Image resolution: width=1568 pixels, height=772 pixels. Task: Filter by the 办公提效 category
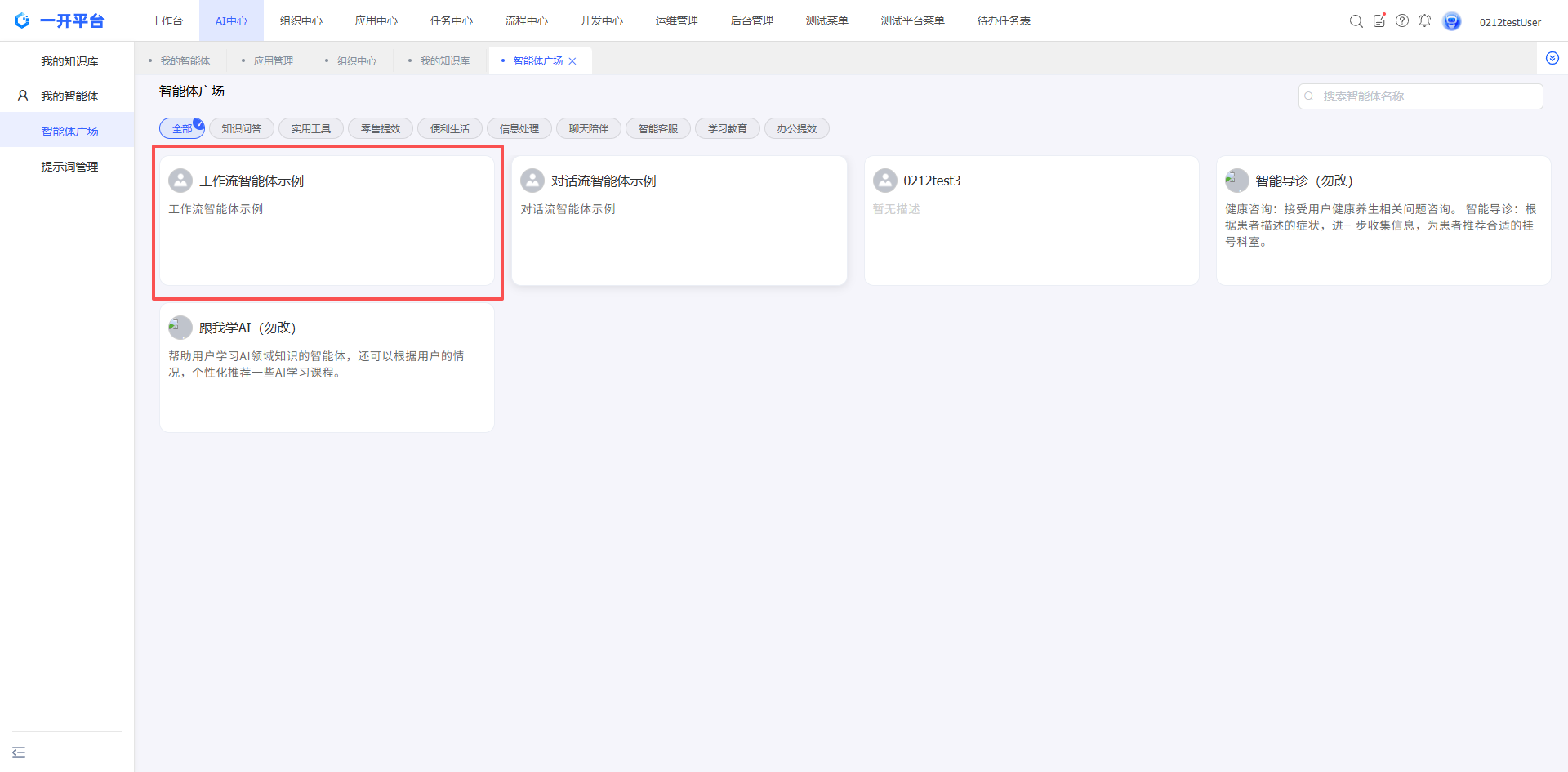(x=797, y=129)
